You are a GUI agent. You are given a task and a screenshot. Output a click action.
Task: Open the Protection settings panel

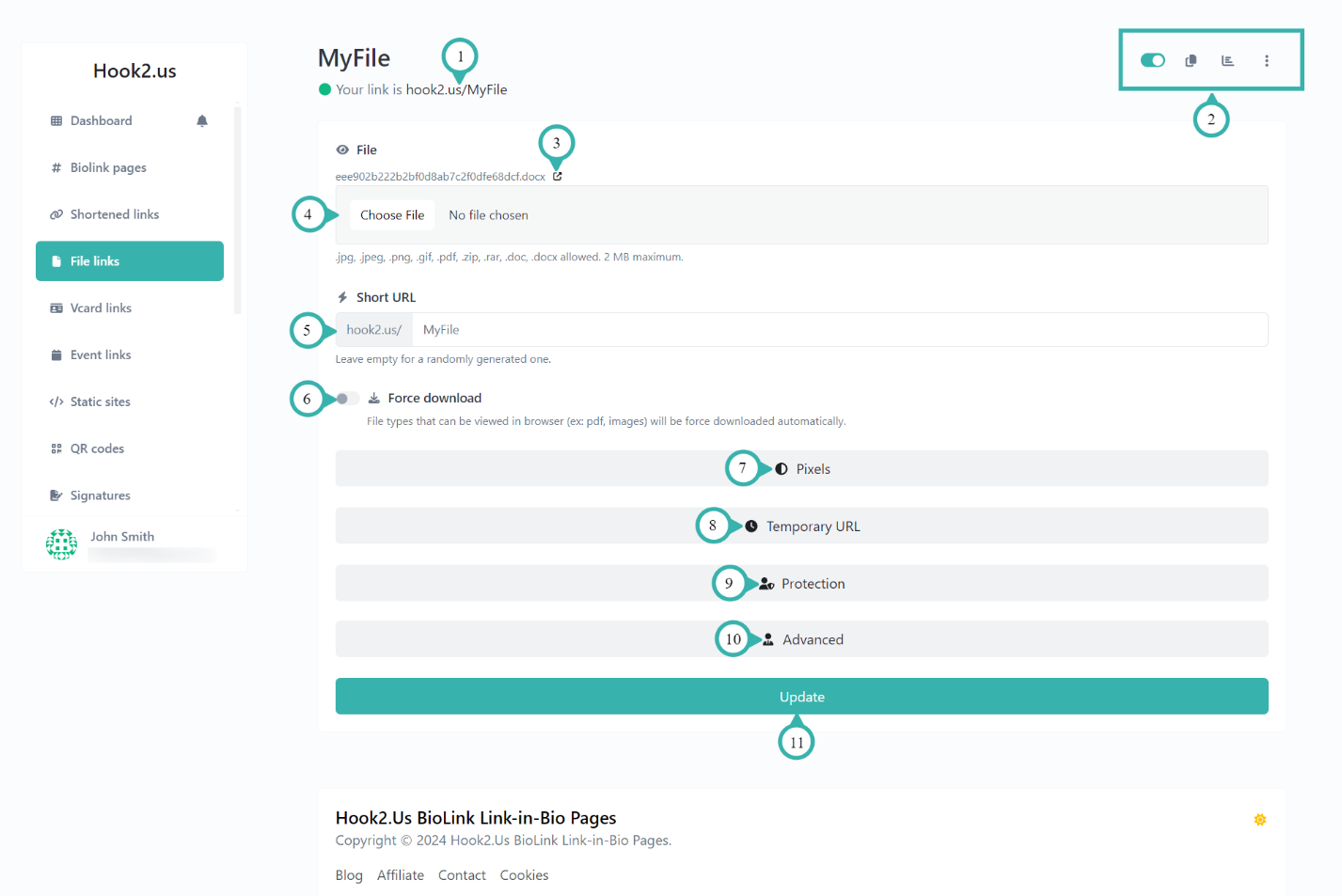[801, 583]
